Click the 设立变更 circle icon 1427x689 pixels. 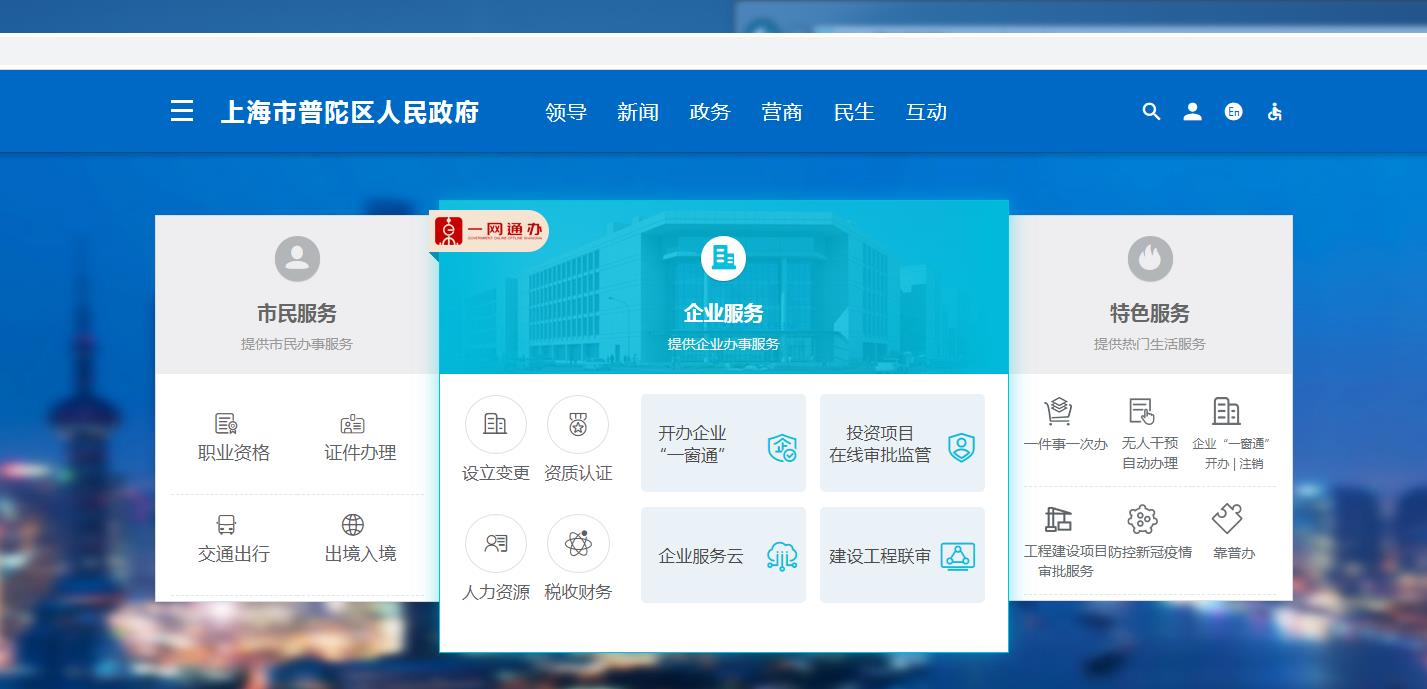coord(495,425)
